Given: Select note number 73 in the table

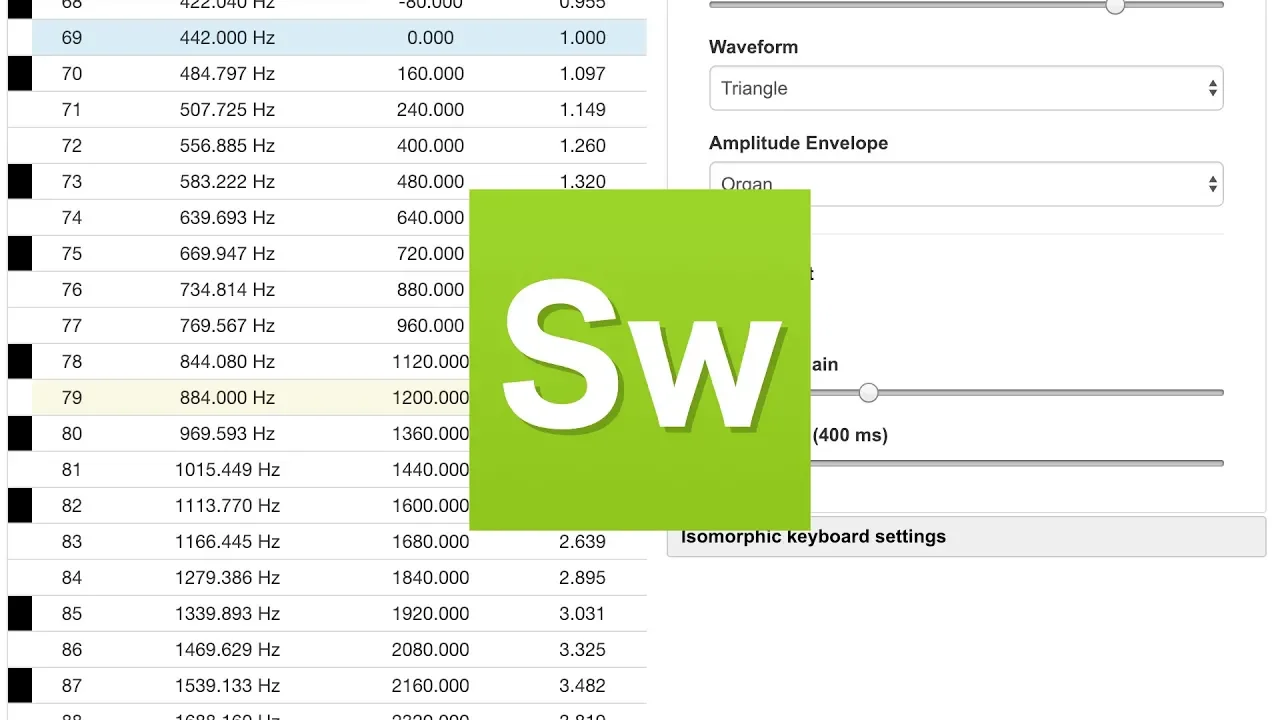Looking at the screenshot, I should 72,182.
